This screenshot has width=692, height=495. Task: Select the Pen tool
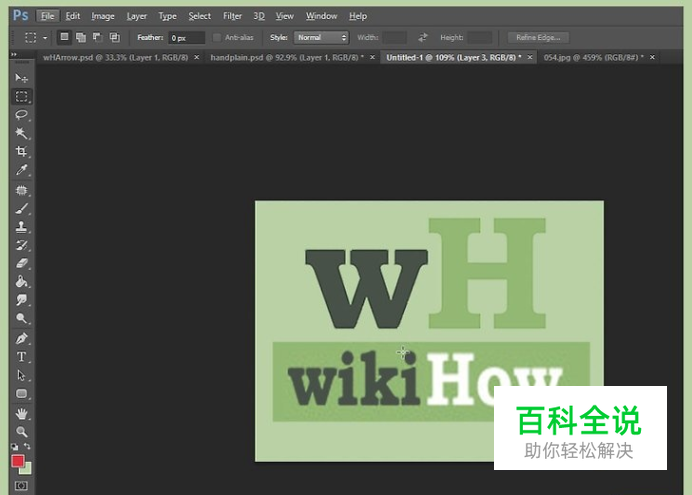click(21, 338)
